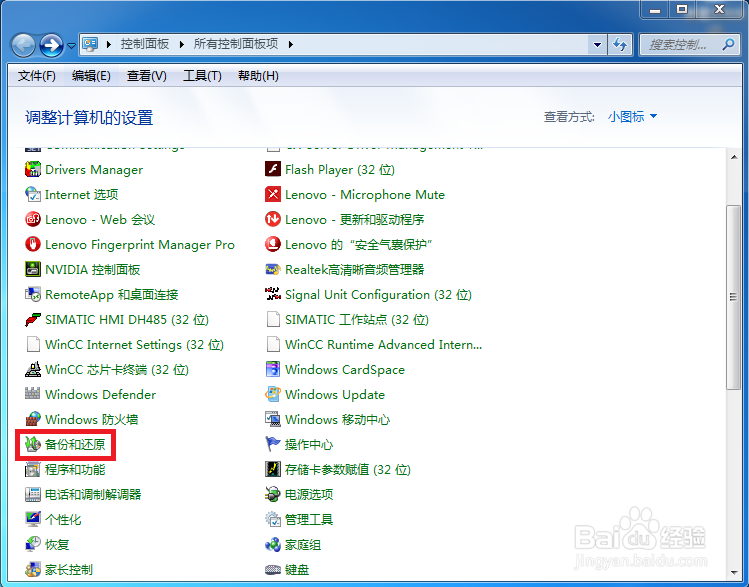Open the 个性化 icon
The height and width of the screenshot is (587, 749).
point(33,519)
